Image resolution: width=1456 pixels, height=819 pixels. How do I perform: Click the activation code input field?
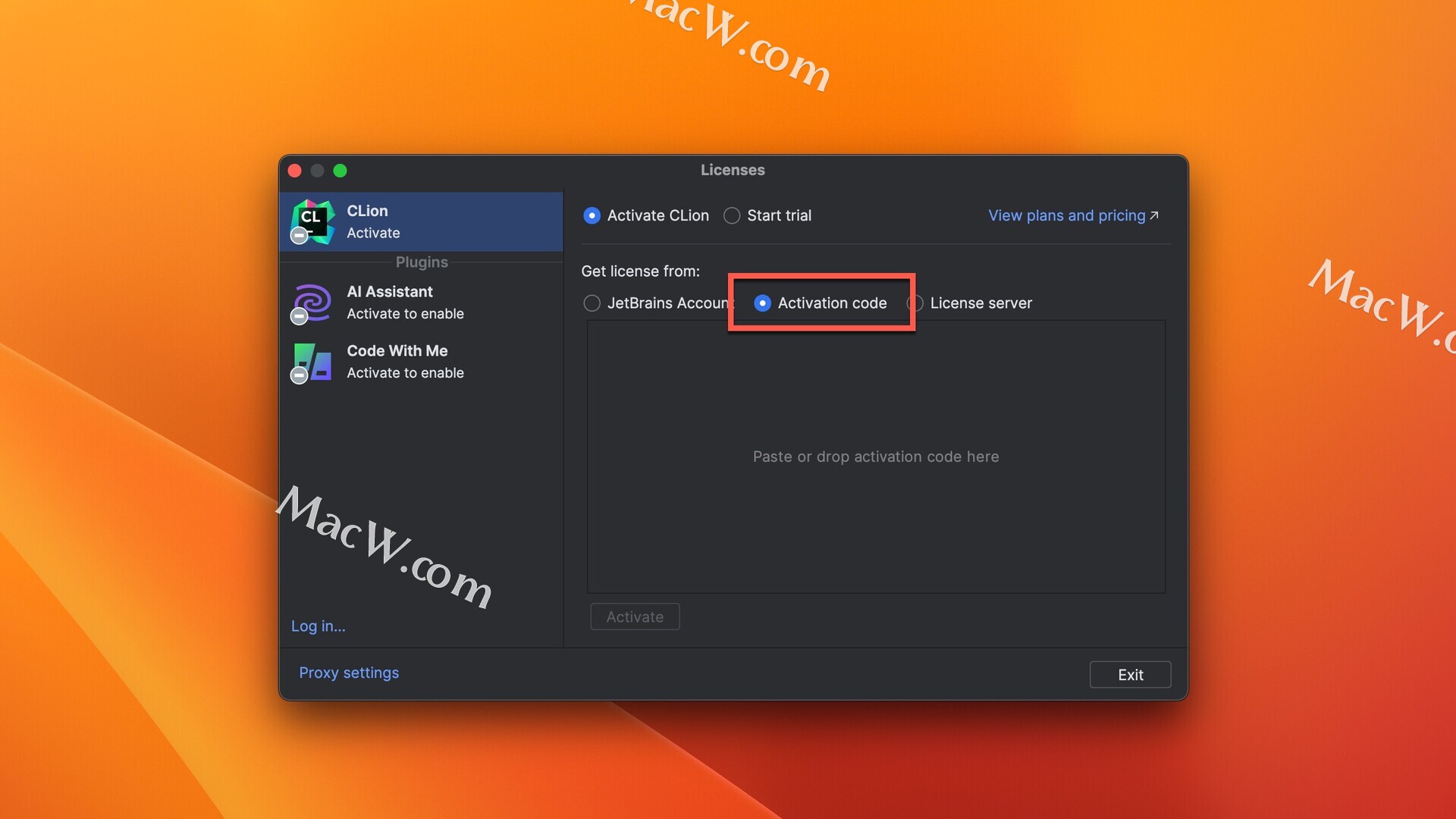pos(876,456)
